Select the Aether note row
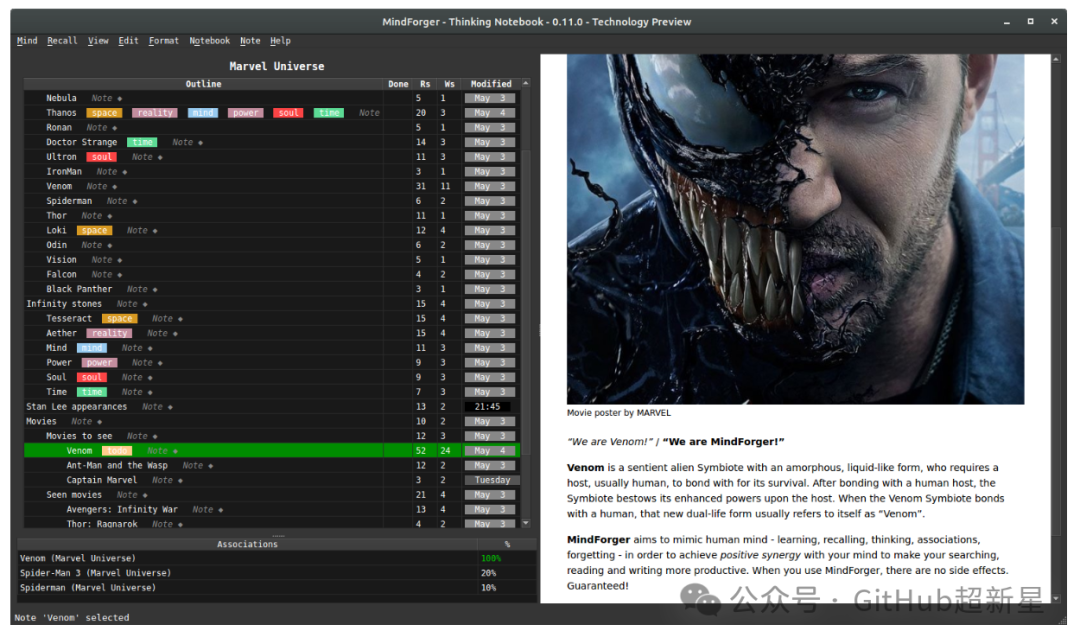1080x644 pixels. [x=272, y=333]
